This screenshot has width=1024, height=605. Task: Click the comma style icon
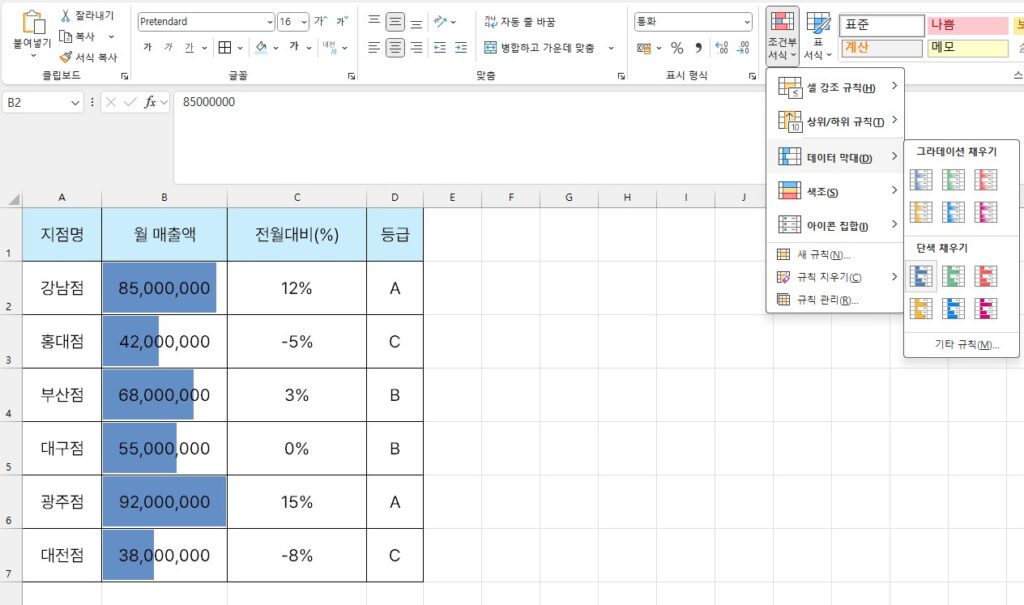coord(698,47)
